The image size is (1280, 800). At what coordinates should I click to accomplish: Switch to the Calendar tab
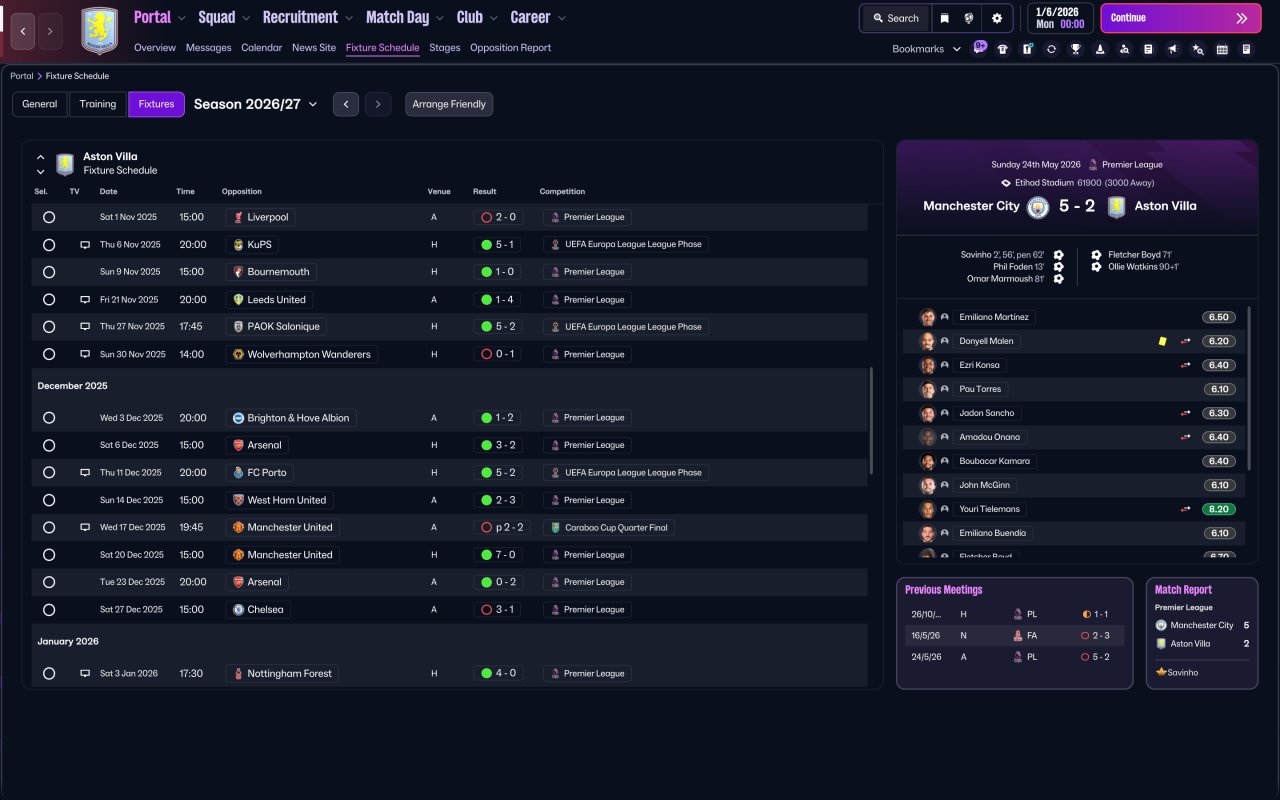point(262,48)
